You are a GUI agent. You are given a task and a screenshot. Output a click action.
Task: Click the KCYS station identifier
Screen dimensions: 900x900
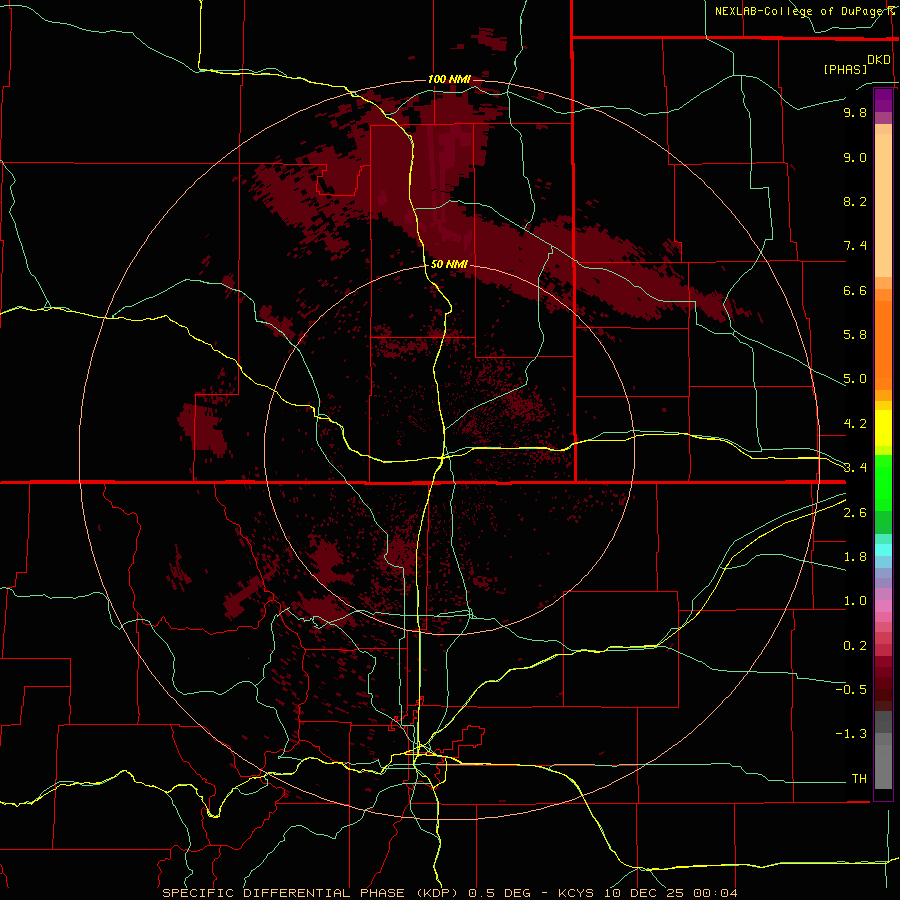[x=577, y=893]
